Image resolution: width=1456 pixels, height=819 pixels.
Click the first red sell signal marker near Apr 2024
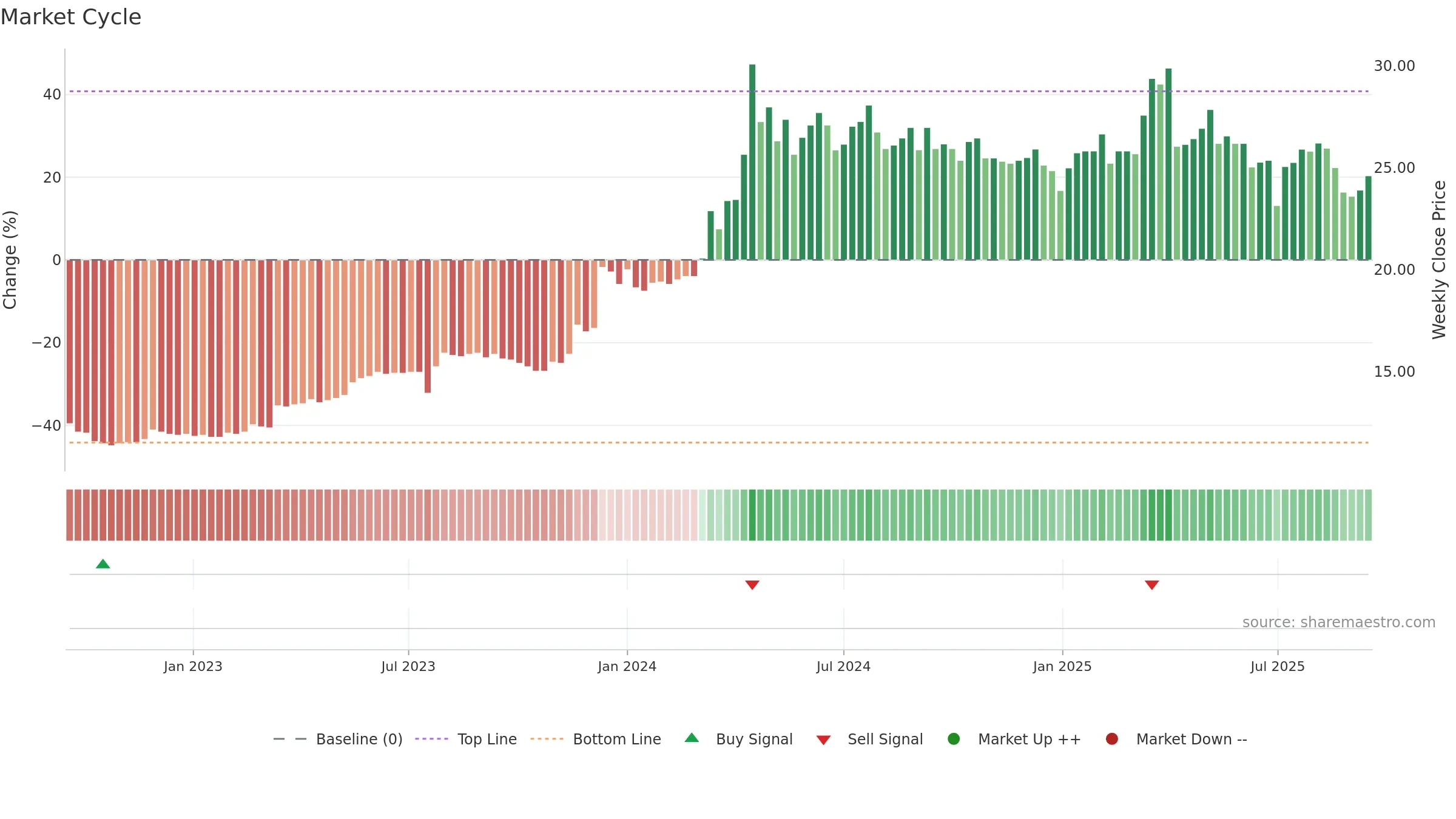point(752,585)
